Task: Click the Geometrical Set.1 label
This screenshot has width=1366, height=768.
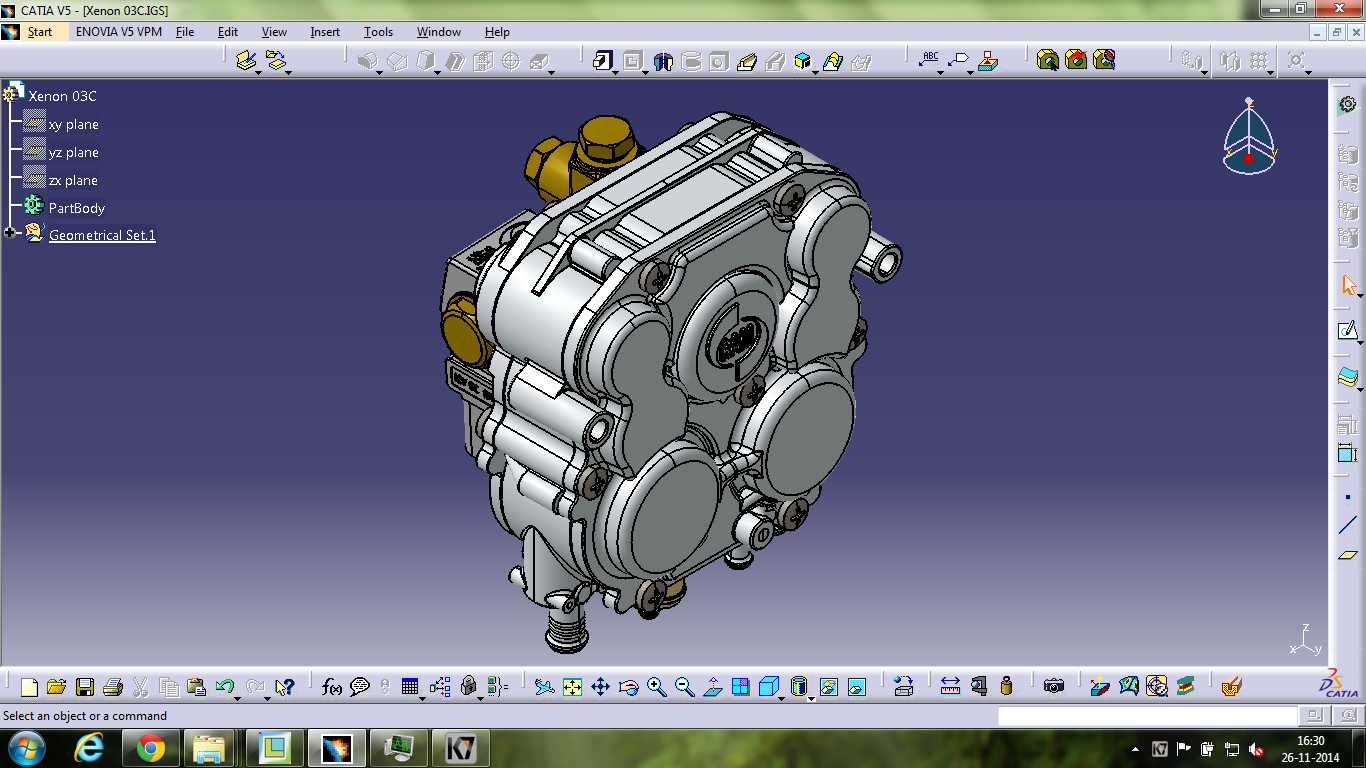Action: (x=102, y=235)
